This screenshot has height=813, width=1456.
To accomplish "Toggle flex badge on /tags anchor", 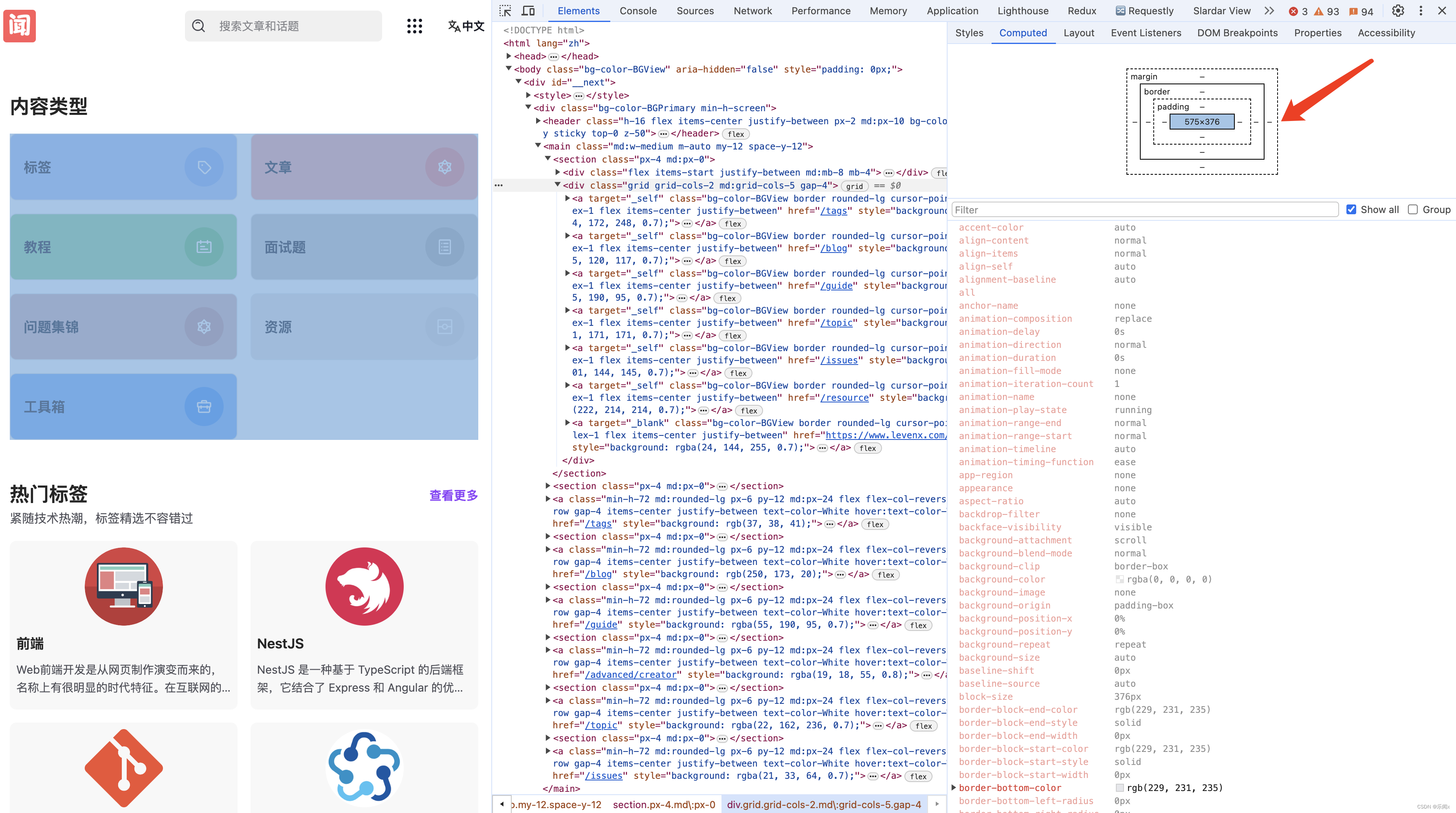I will pos(732,224).
